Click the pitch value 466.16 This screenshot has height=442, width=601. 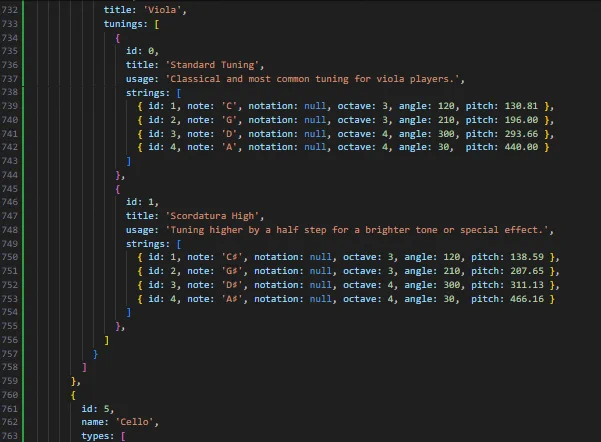click(527, 299)
